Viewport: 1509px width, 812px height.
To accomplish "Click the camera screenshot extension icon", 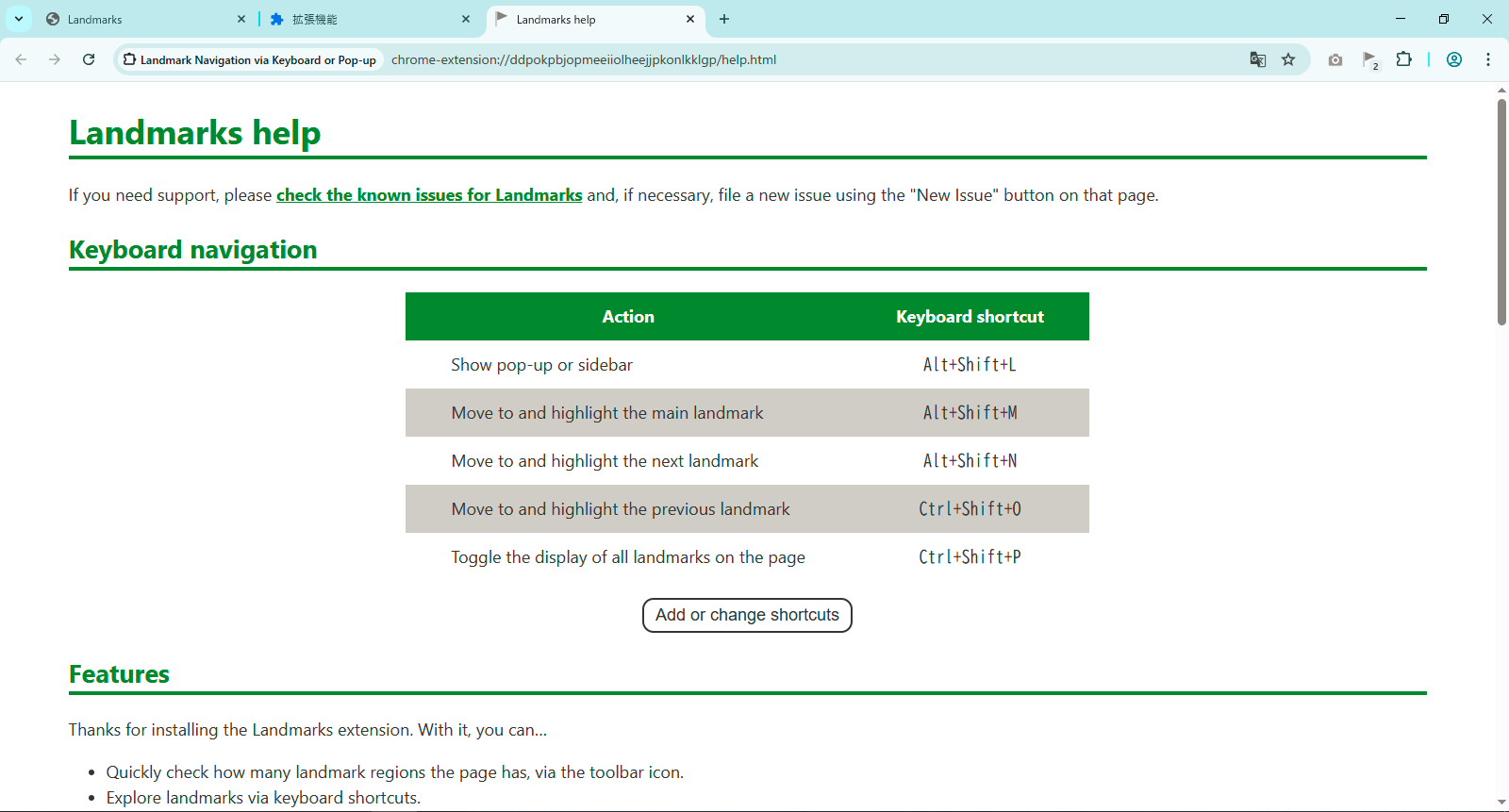I will (x=1335, y=59).
